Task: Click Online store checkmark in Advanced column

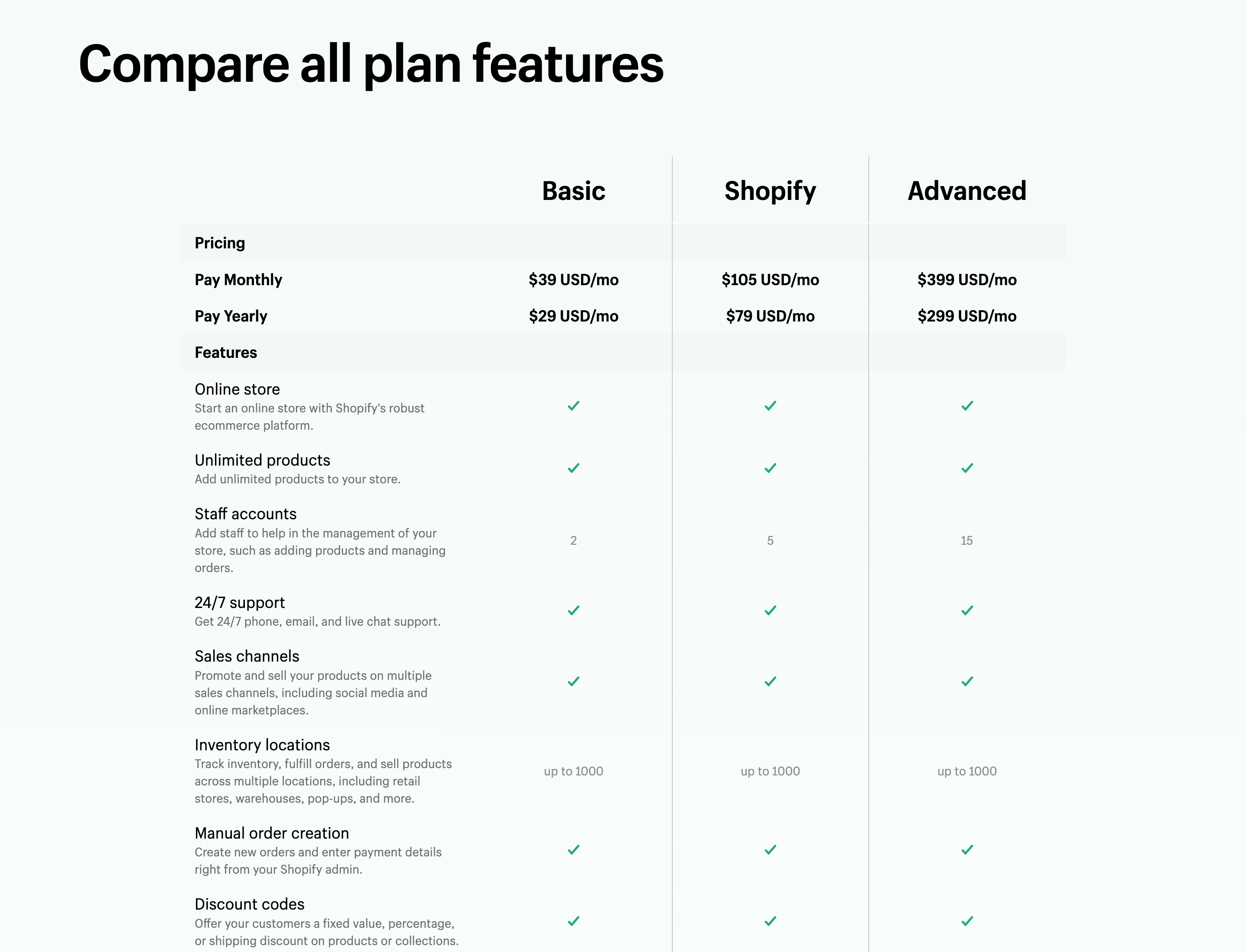Action: [967, 406]
